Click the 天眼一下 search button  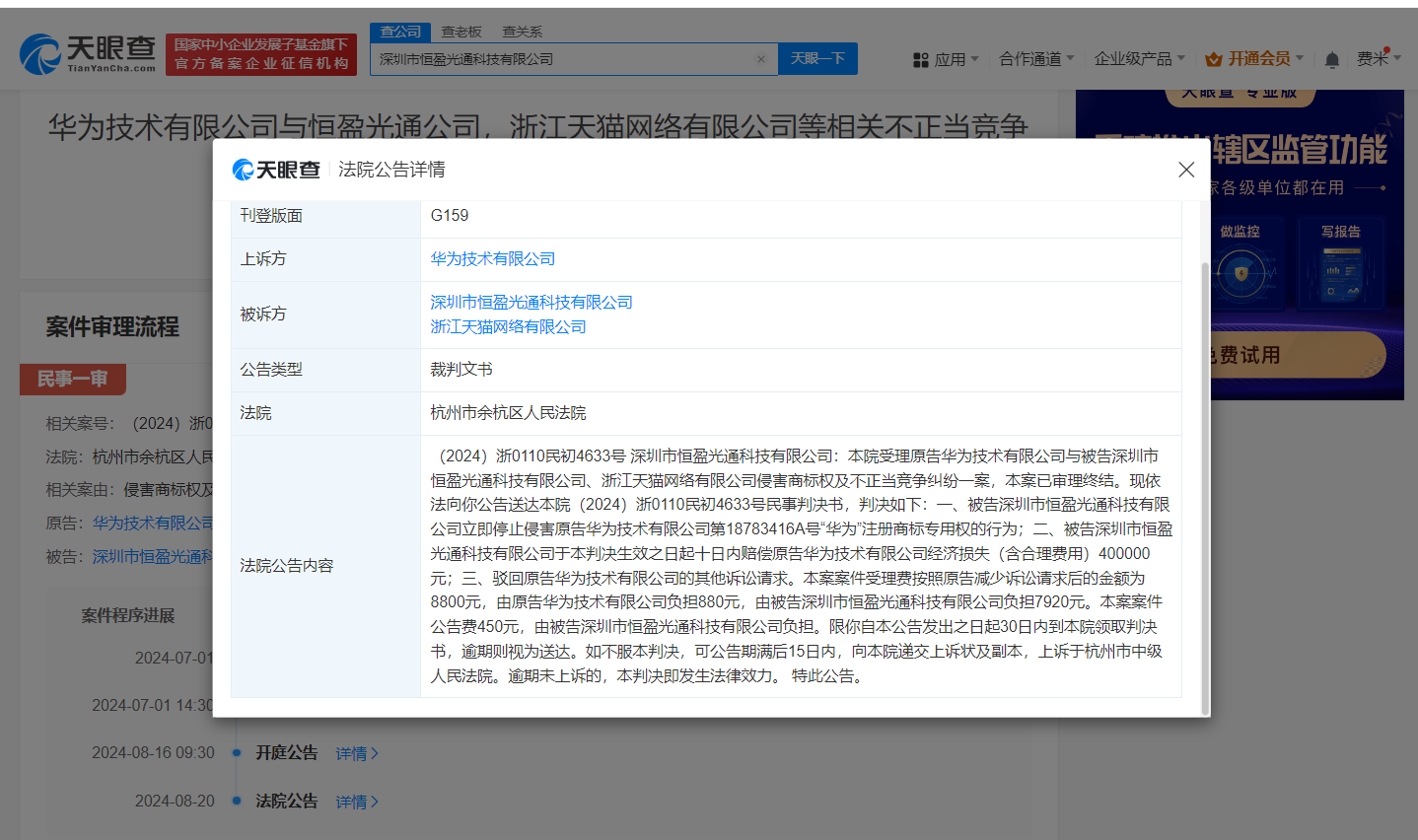[x=819, y=59]
